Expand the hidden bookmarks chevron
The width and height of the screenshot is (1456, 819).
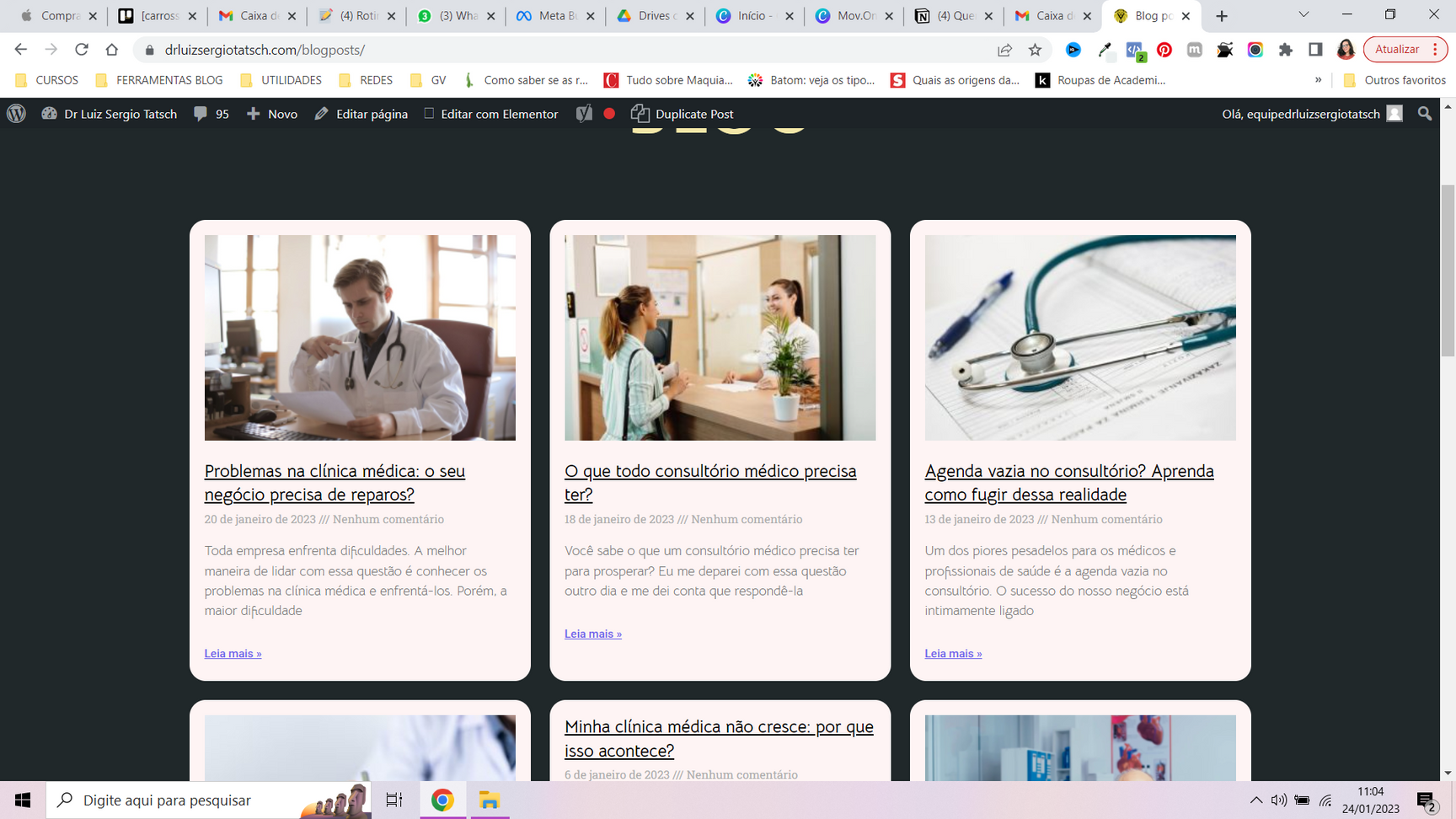(x=1318, y=80)
